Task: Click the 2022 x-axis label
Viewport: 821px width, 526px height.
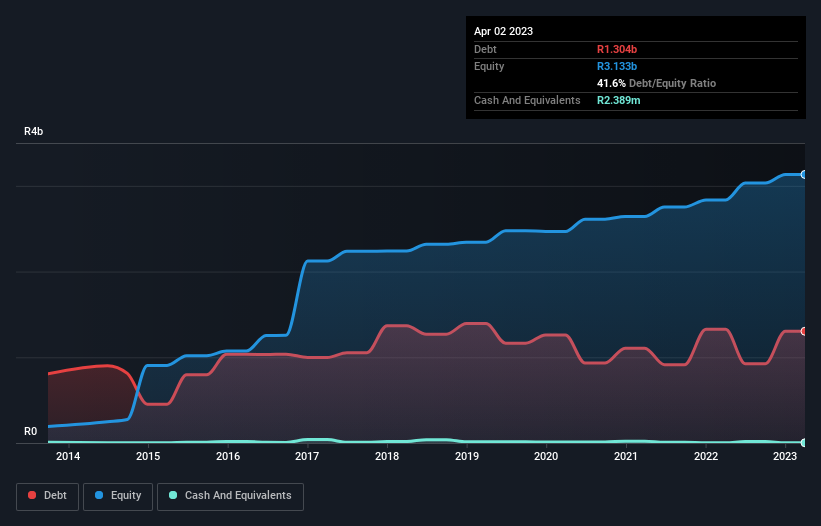Action: click(706, 456)
